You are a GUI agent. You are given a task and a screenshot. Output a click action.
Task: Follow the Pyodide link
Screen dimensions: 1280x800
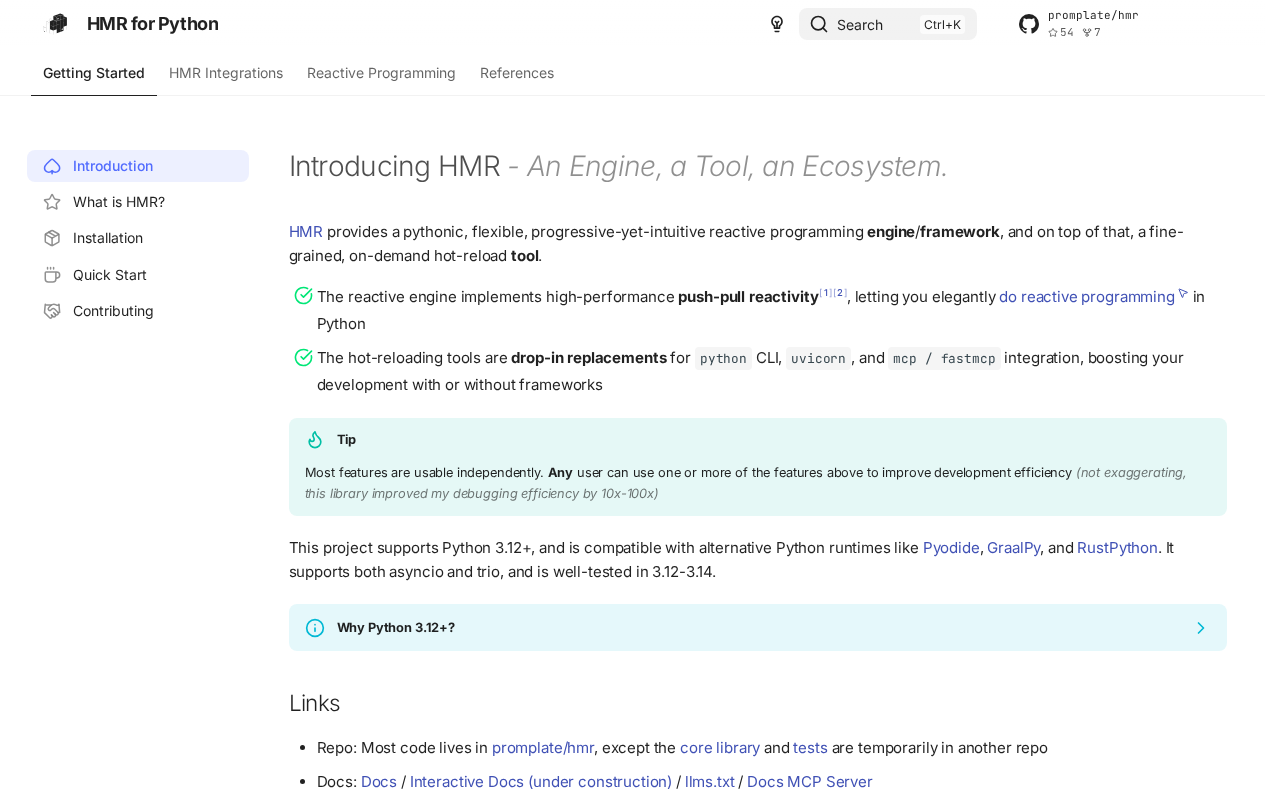[x=951, y=548]
